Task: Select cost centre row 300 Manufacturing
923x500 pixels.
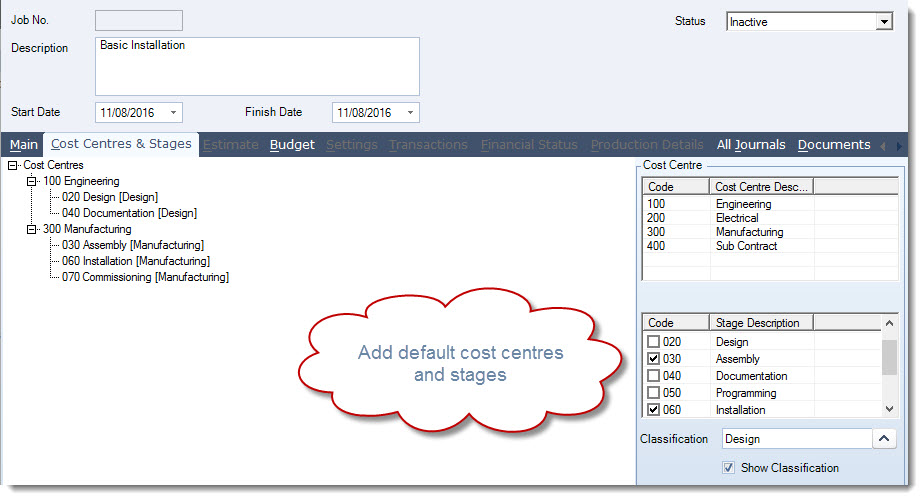Action: (x=770, y=232)
